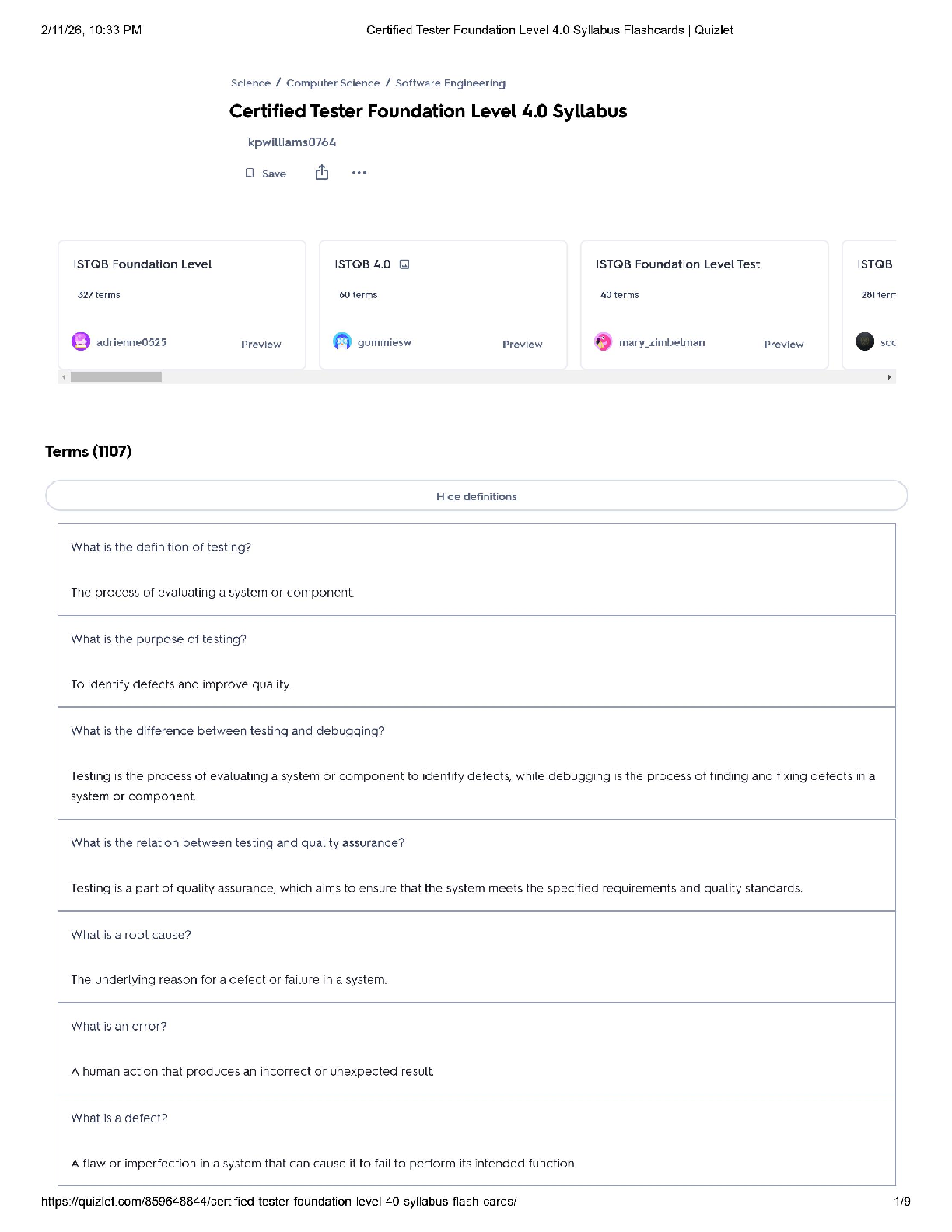Preview the ISTQB Foundation Level set
This screenshot has width=952, height=1232.
(261, 345)
